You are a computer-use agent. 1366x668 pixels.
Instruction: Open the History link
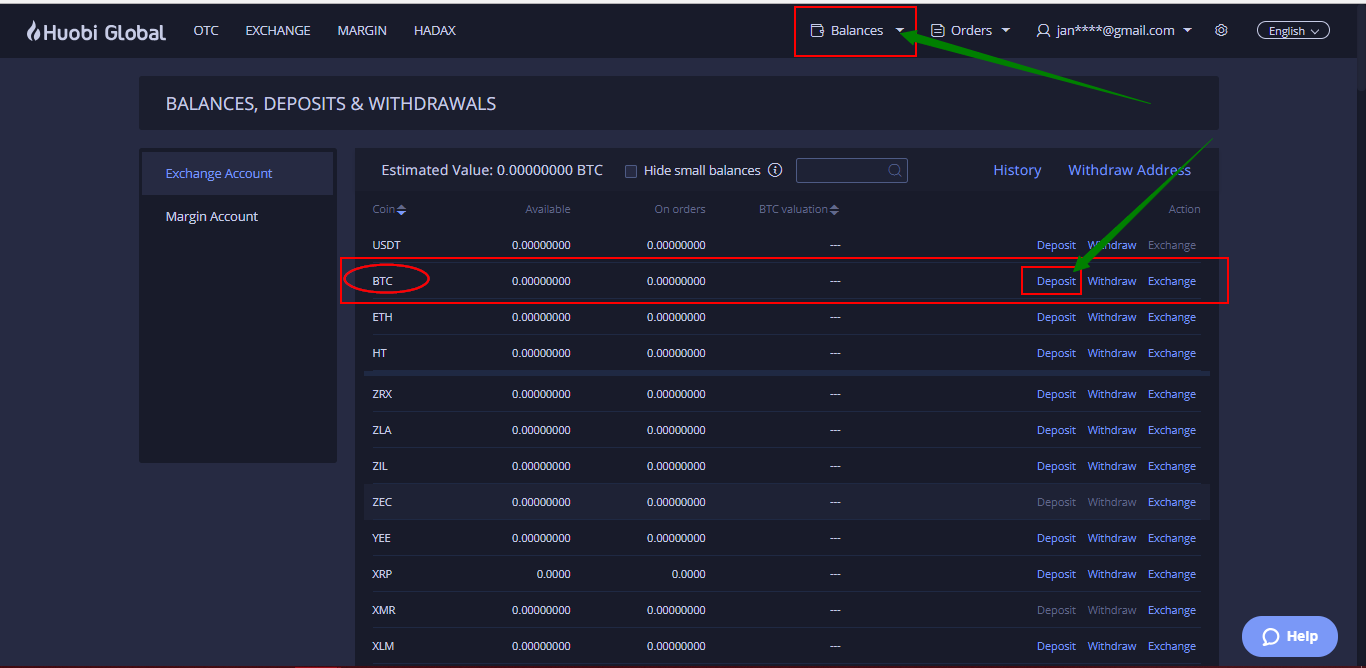1017,170
